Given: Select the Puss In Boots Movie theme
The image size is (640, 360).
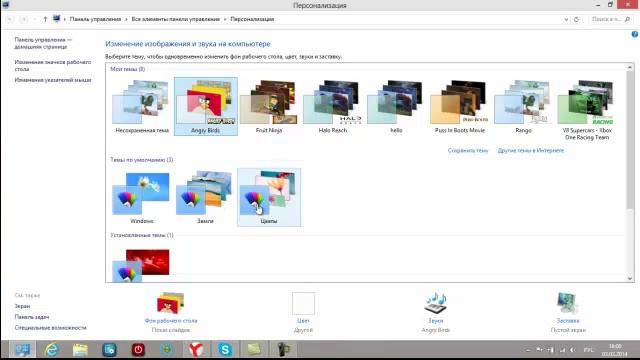Looking at the screenshot, I should coord(460,106).
